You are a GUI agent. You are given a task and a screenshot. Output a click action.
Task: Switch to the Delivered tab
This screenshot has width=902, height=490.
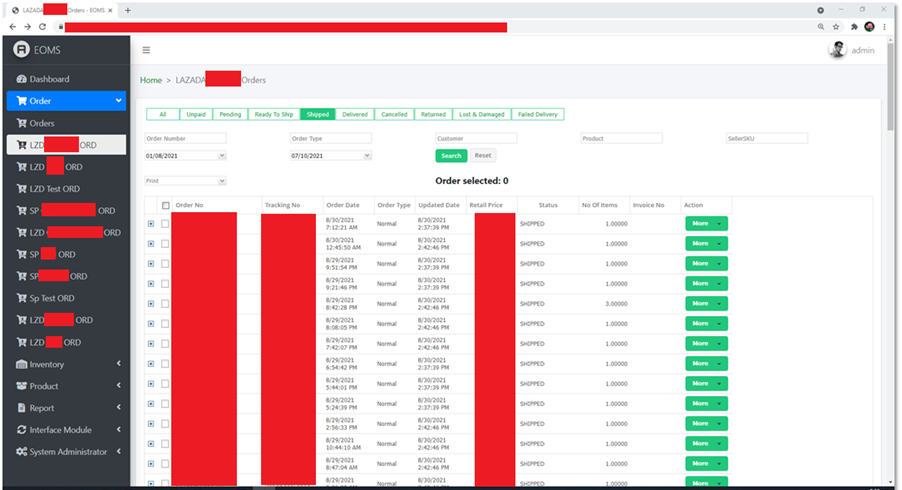point(355,114)
